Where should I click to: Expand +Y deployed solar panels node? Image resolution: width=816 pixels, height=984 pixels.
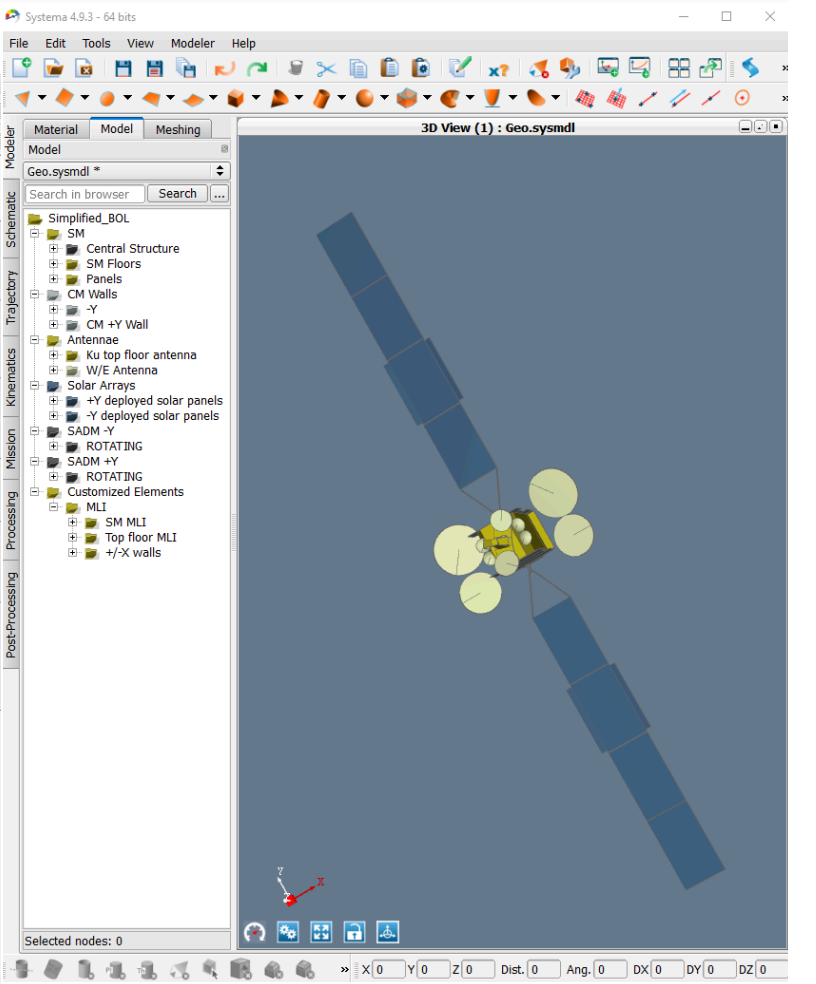click(x=54, y=400)
